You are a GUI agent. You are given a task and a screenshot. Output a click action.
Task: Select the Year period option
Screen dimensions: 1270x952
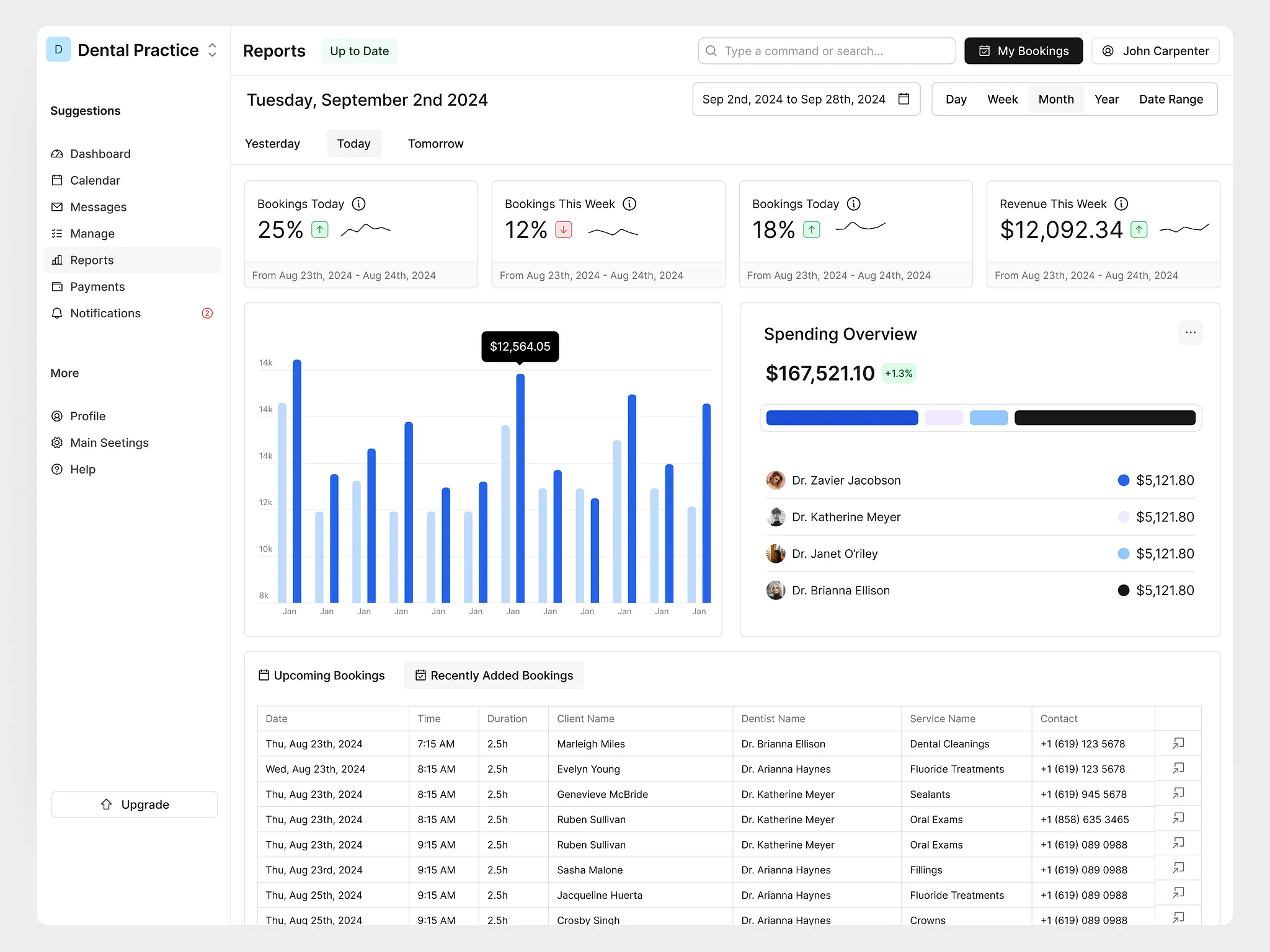click(x=1106, y=100)
